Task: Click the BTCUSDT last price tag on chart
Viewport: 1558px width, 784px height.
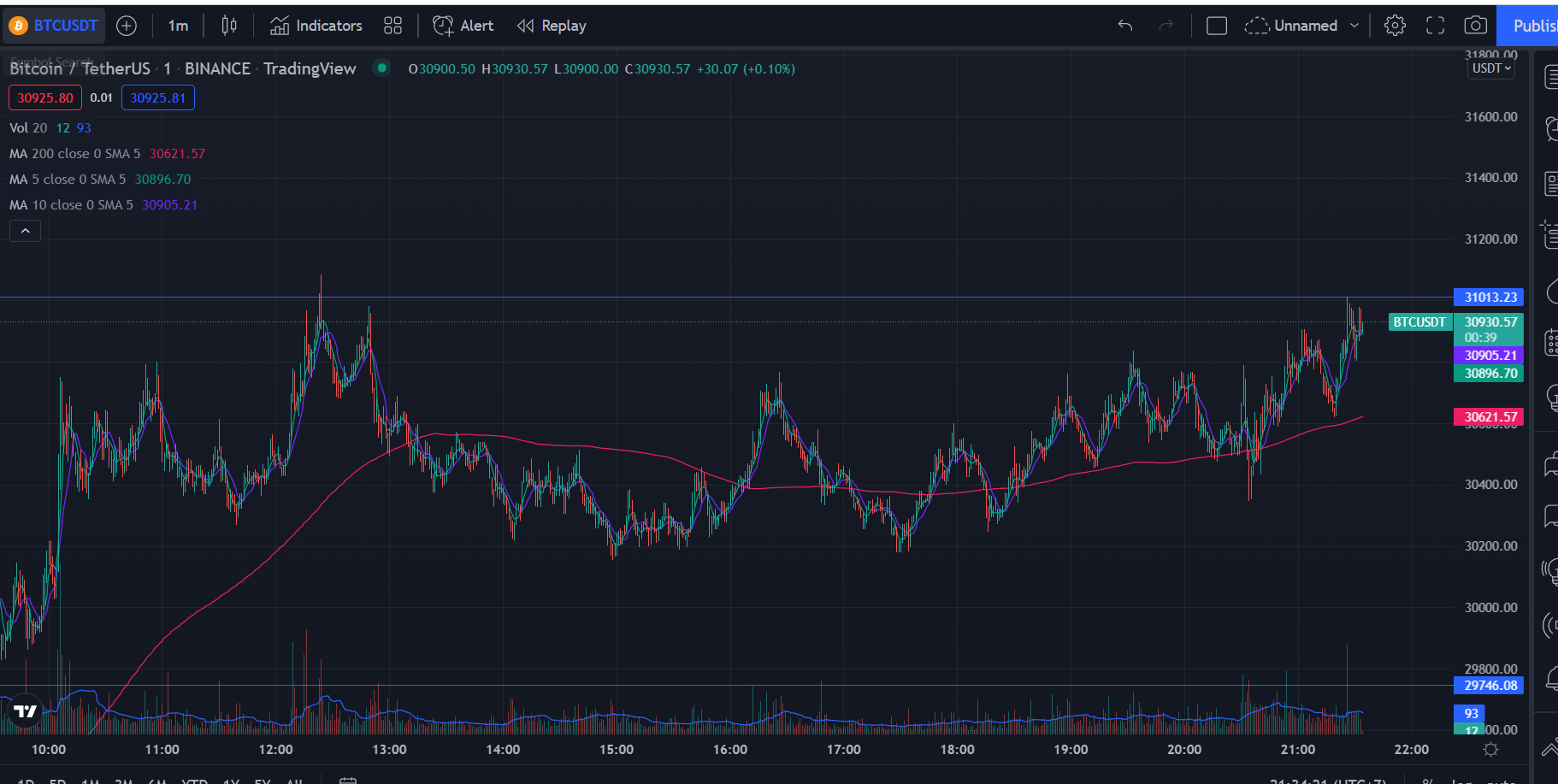Action: pos(1419,322)
